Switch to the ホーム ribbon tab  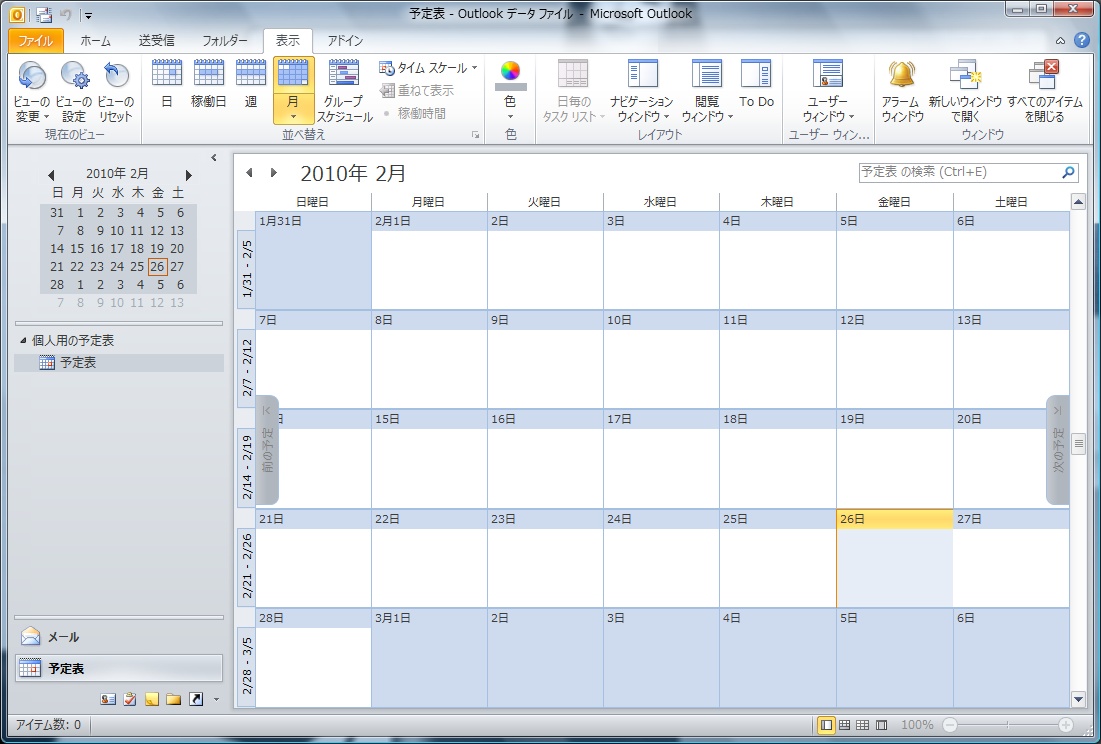tap(95, 41)
